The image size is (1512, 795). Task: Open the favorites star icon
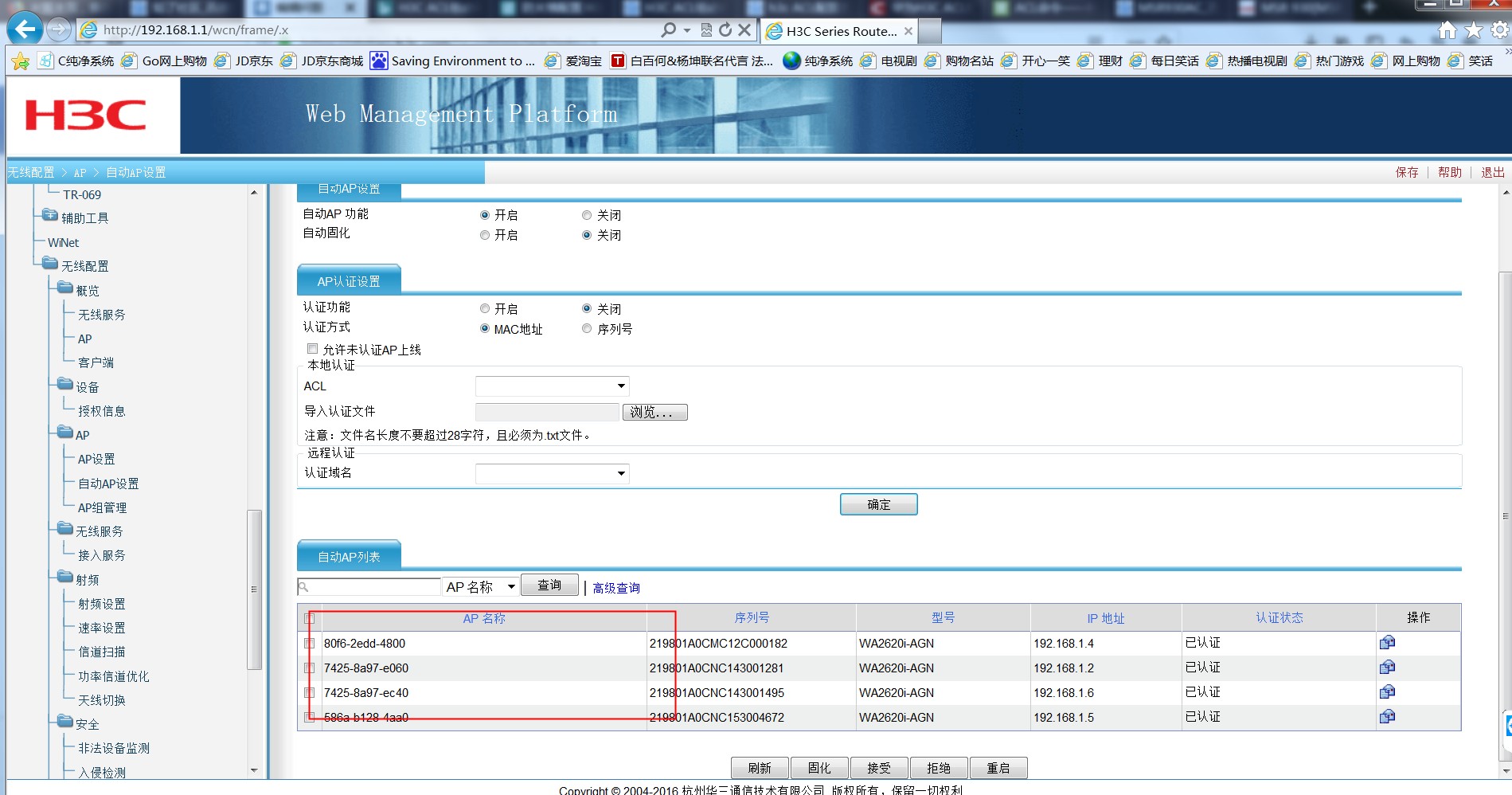(1474, 30)
